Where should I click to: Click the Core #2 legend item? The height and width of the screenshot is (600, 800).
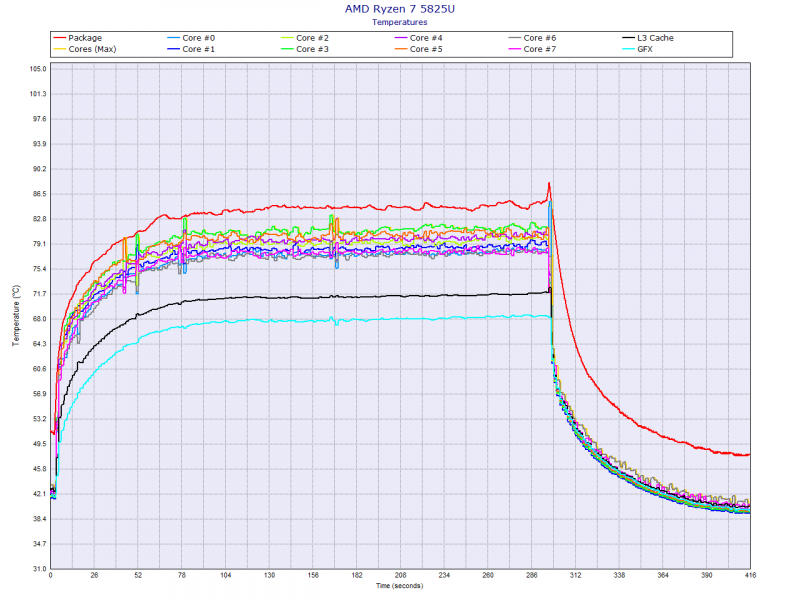pos(313,37)
